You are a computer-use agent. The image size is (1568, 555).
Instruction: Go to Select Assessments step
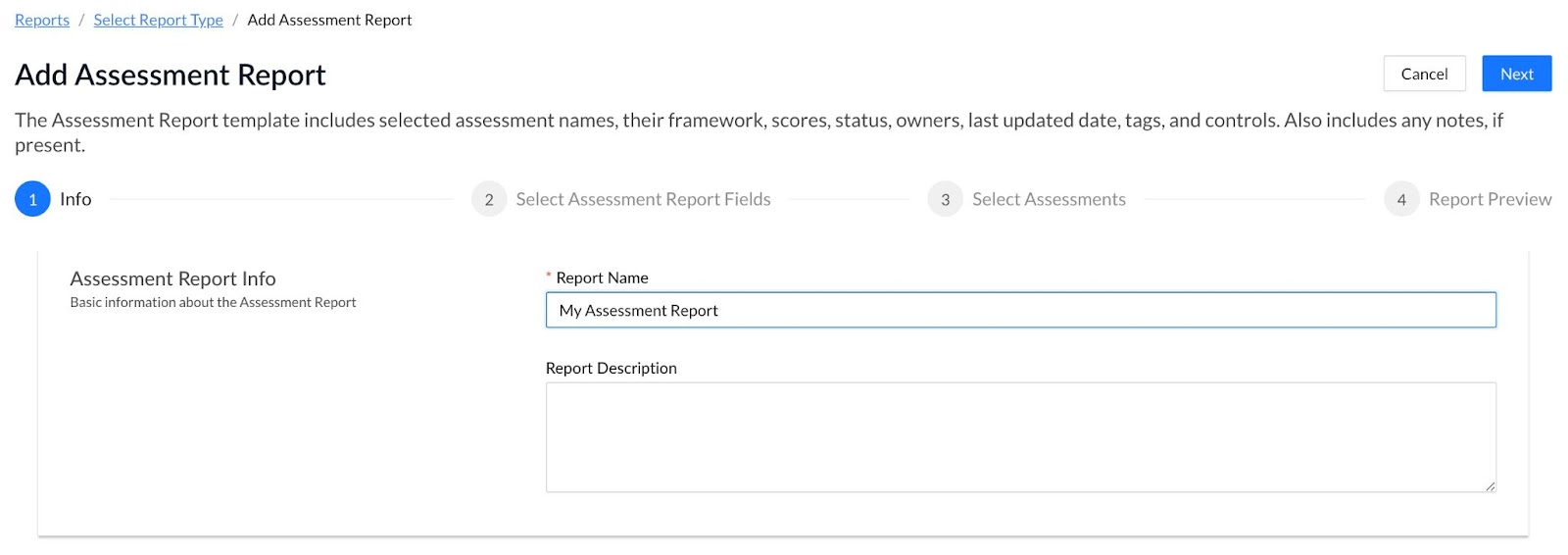(x=1049, y=199)
